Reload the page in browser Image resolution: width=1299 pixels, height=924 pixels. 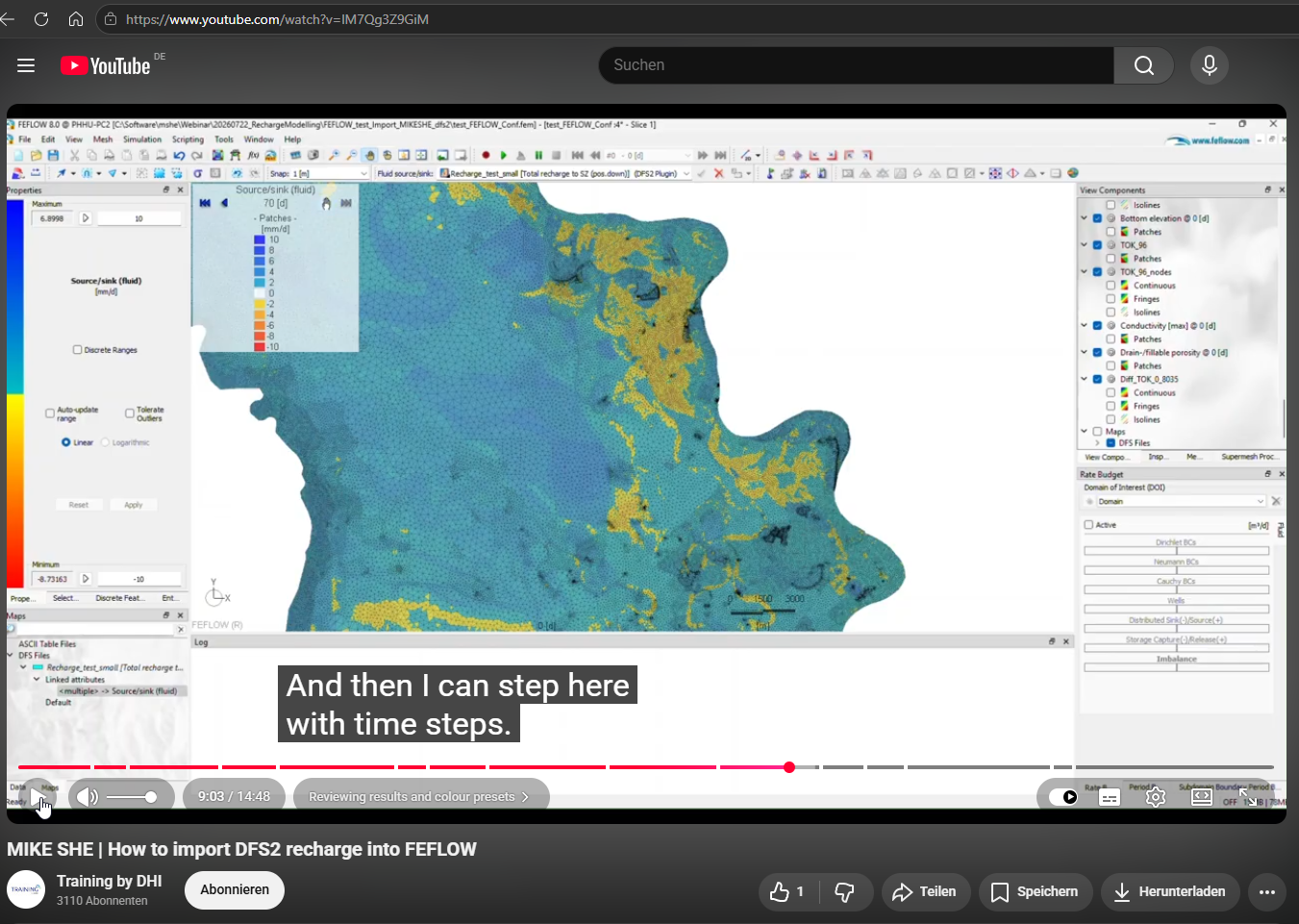coord(41,19)
